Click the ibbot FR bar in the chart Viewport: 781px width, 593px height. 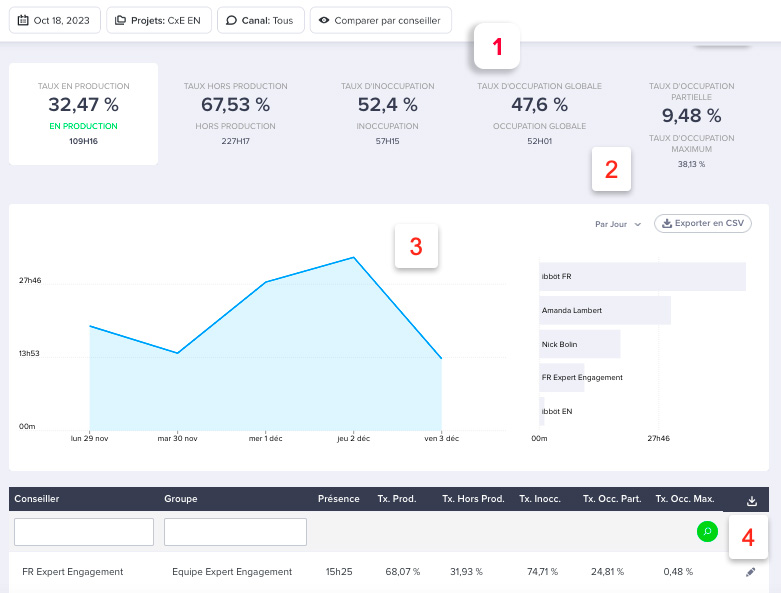(x=642, y=276)
